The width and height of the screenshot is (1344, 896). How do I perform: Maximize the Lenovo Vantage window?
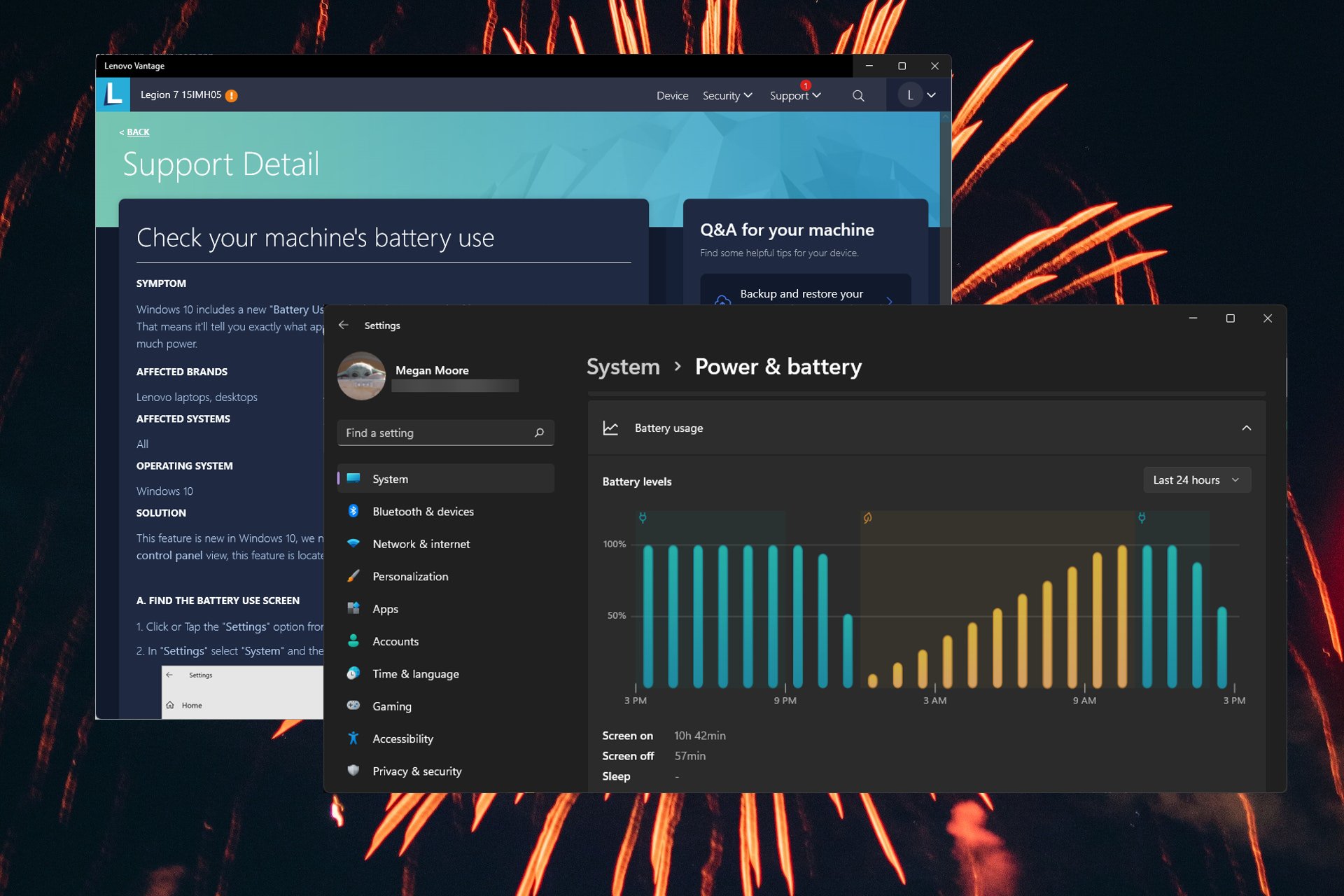click(902, 66)
